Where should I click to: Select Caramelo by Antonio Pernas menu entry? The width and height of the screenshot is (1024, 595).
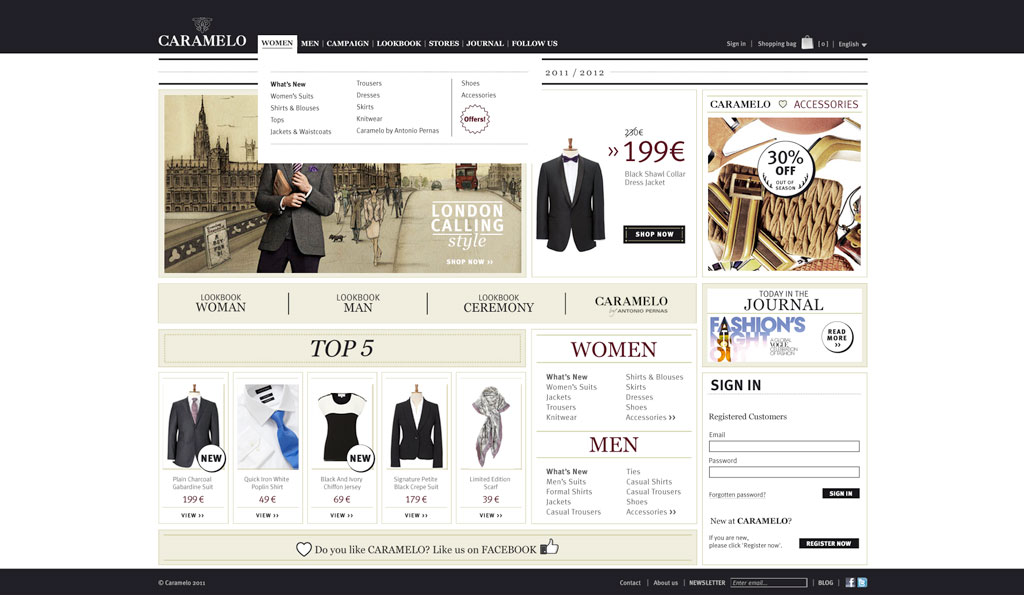coord(398,130)
